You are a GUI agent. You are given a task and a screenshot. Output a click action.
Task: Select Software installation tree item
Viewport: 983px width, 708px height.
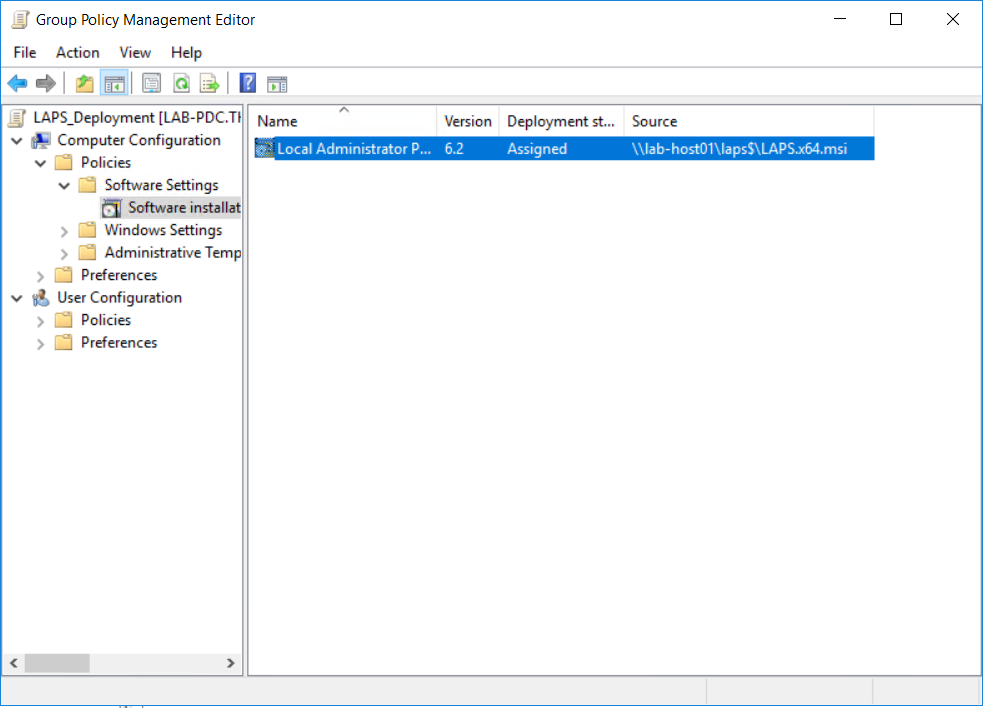pyautogui.click(x=183, y=208)
